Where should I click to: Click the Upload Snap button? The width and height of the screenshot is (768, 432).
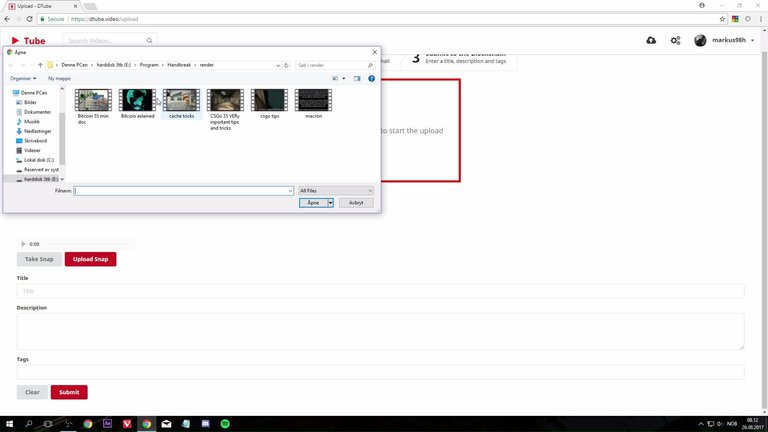coord(91,259)
